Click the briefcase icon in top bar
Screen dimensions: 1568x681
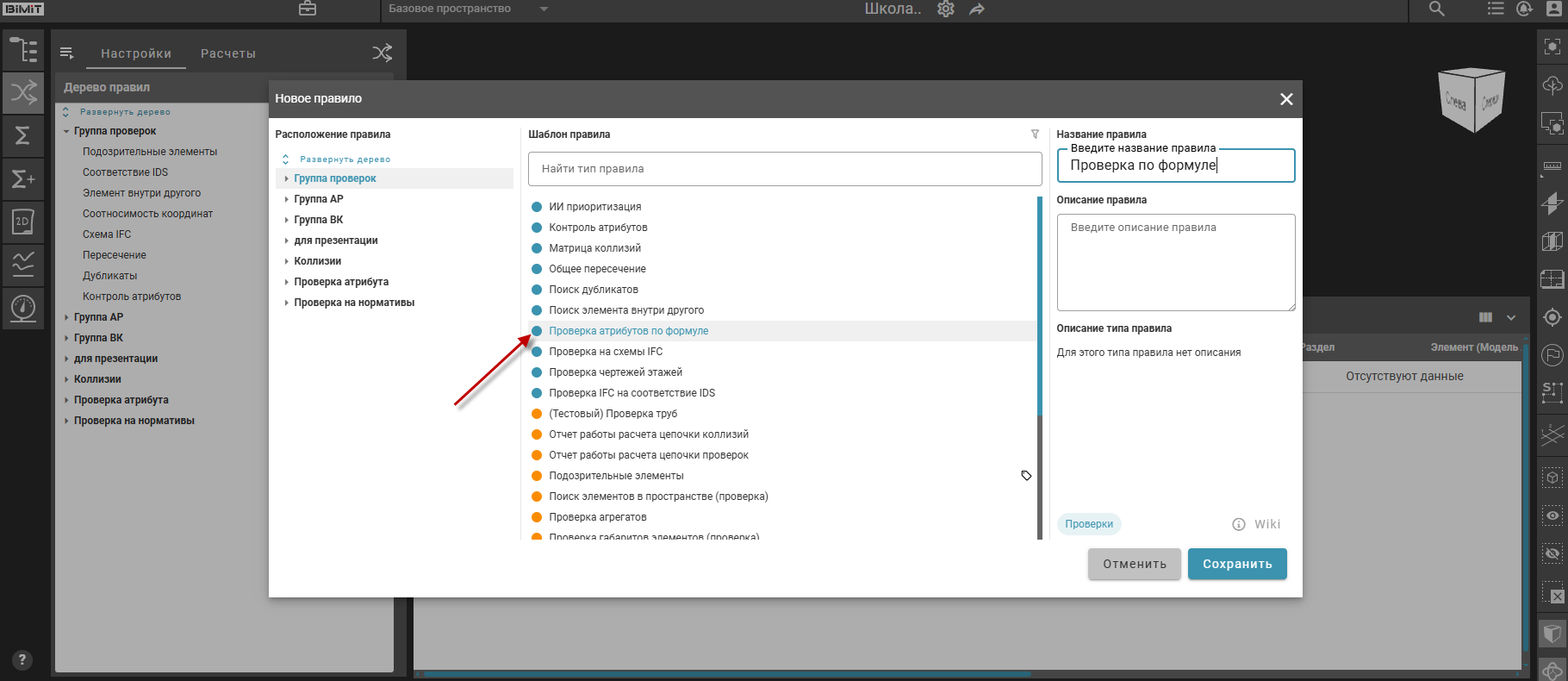pos(308,9)
